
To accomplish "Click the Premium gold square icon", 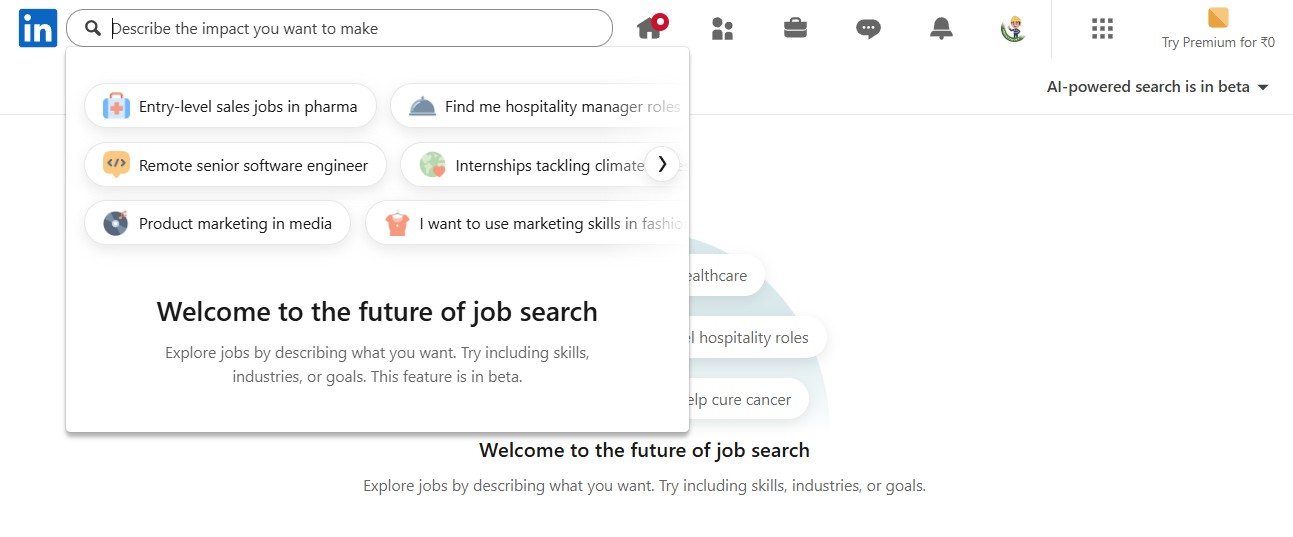I will coord(1217,18).
